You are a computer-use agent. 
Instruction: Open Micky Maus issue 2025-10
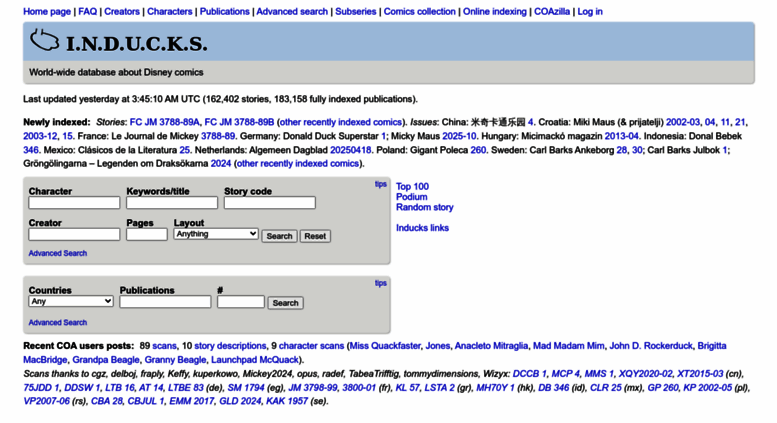click(459, 136)
